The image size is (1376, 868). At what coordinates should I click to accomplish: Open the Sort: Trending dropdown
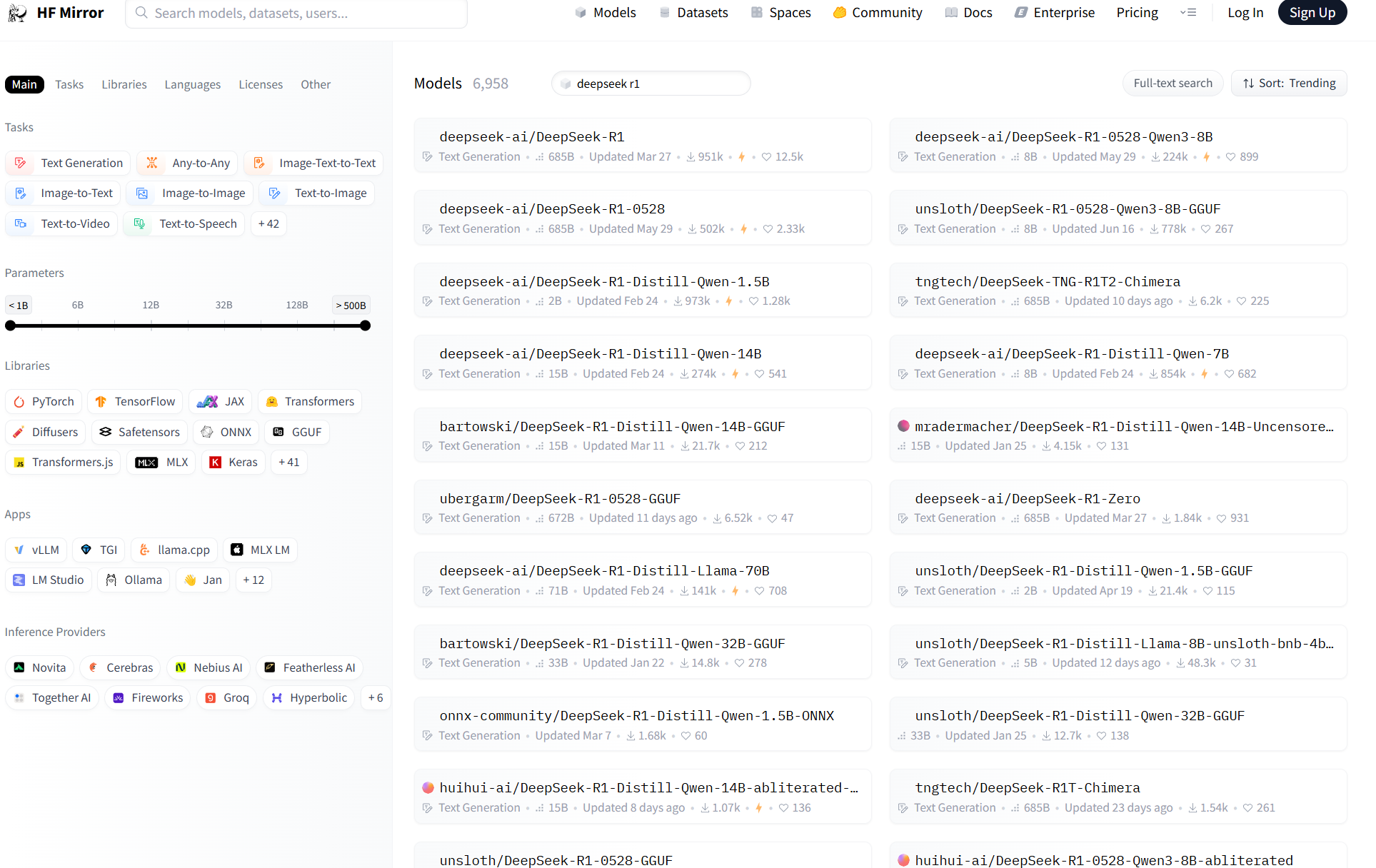[1288, 83]
